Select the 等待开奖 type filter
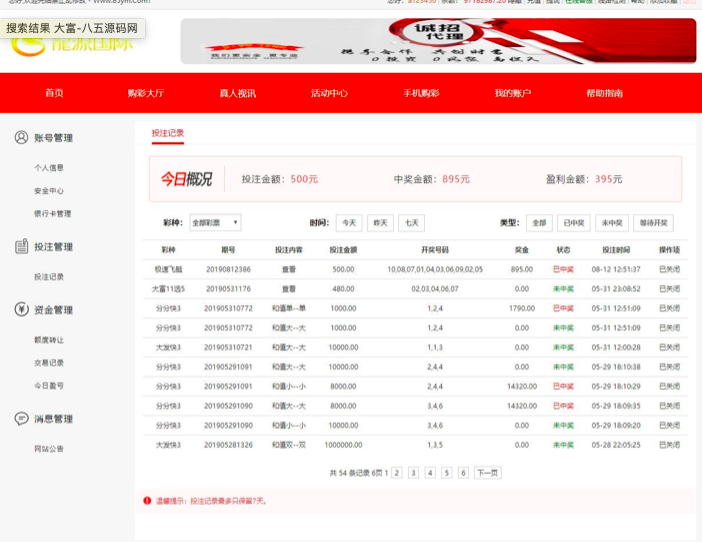 (x=653, y=223)
